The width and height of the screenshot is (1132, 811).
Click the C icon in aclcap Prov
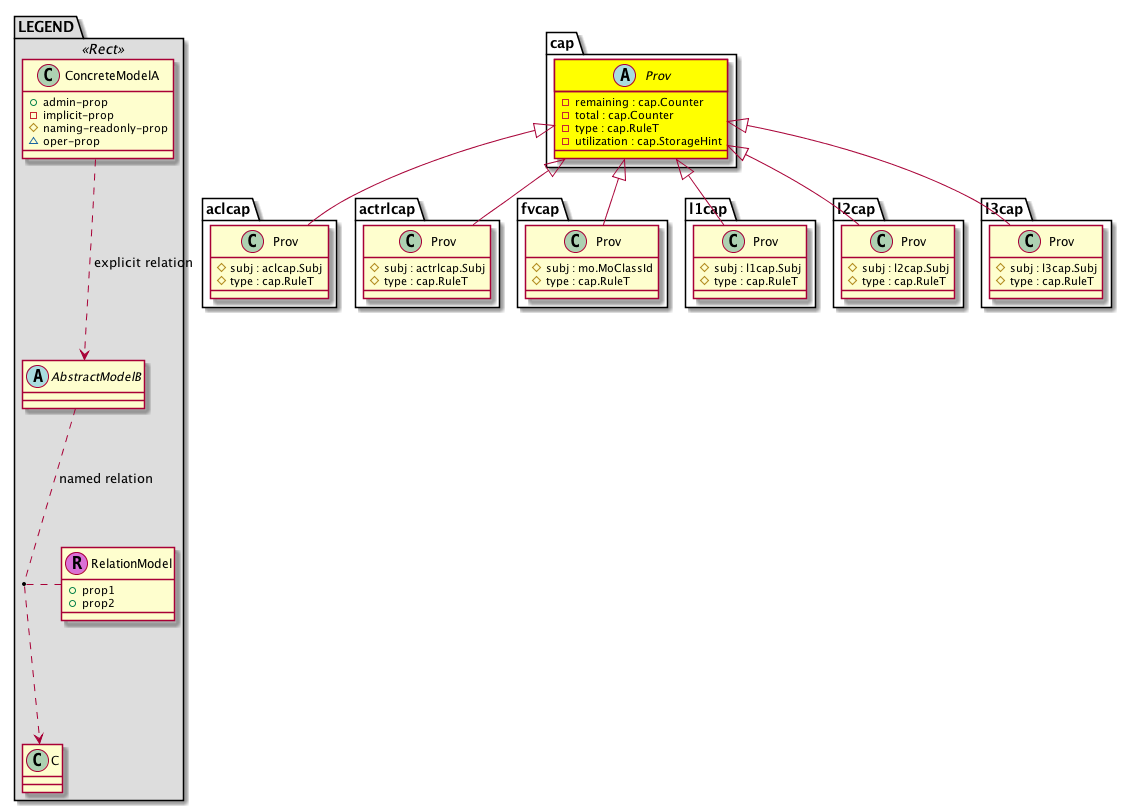(x=252, y=242)
